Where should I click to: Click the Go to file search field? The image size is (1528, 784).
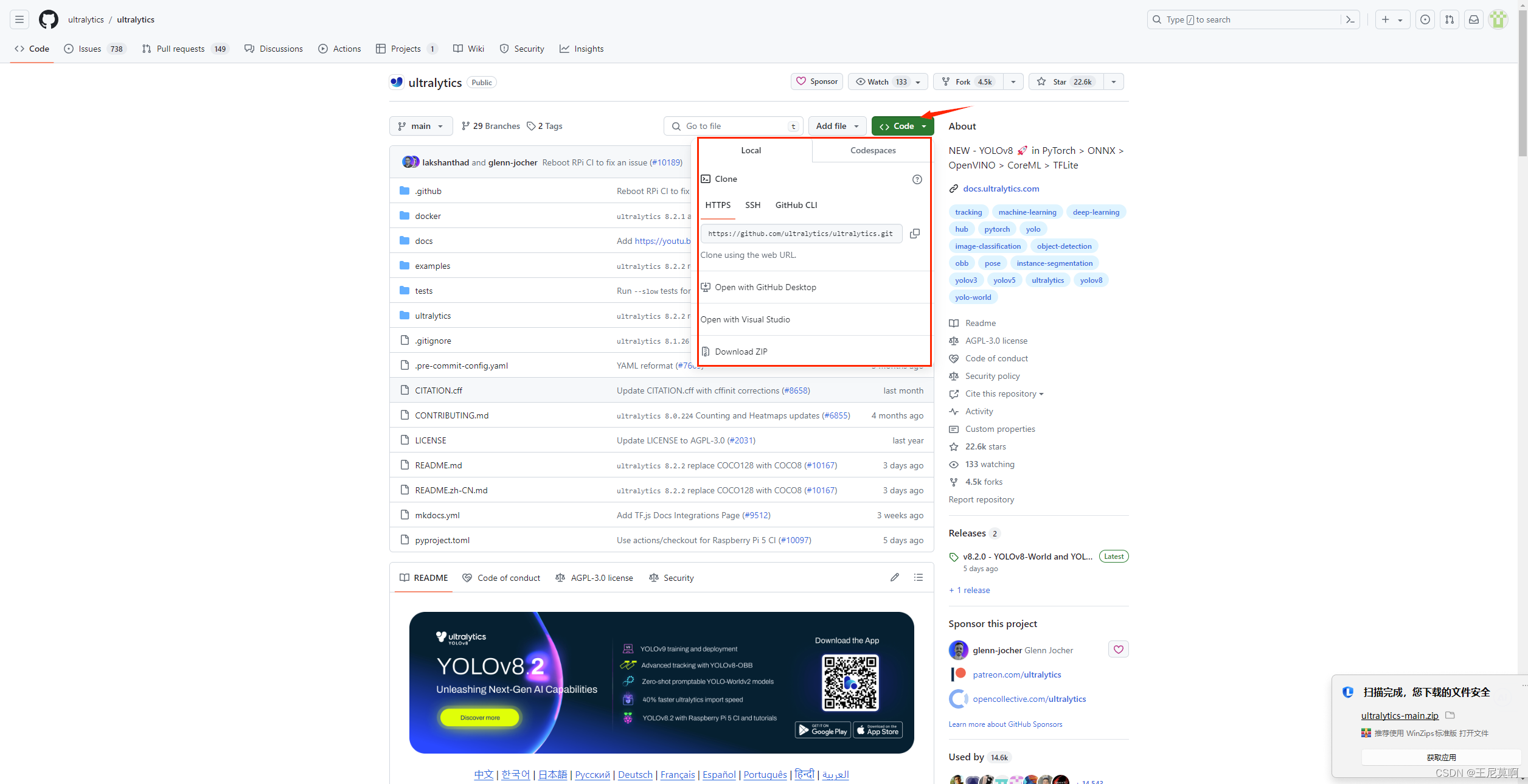[733, 126]
